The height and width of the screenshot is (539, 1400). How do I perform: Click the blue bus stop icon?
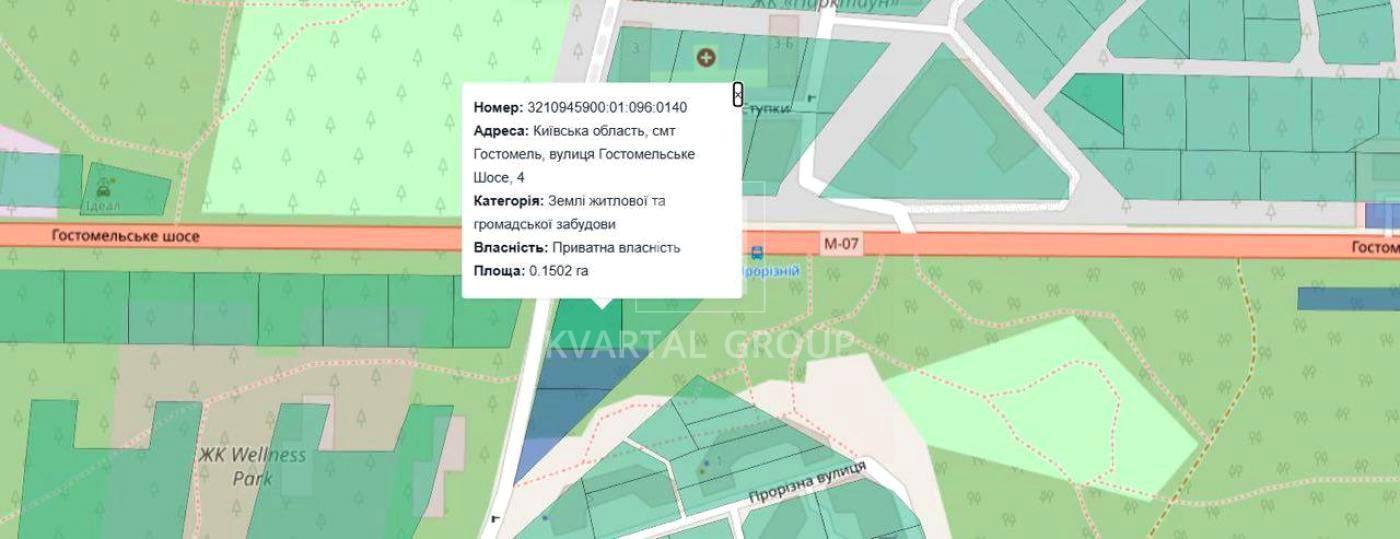point(757,253)
